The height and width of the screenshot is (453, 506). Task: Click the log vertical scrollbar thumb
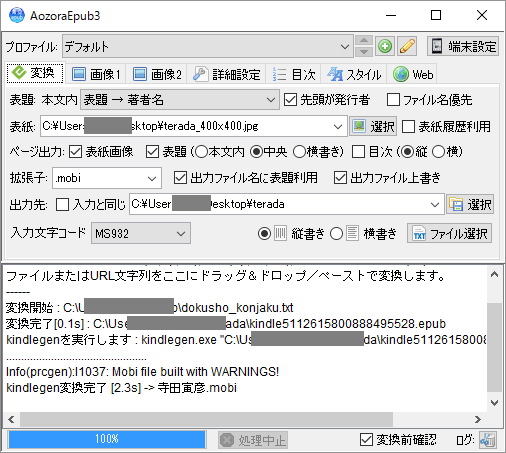[x=494, y=347]
